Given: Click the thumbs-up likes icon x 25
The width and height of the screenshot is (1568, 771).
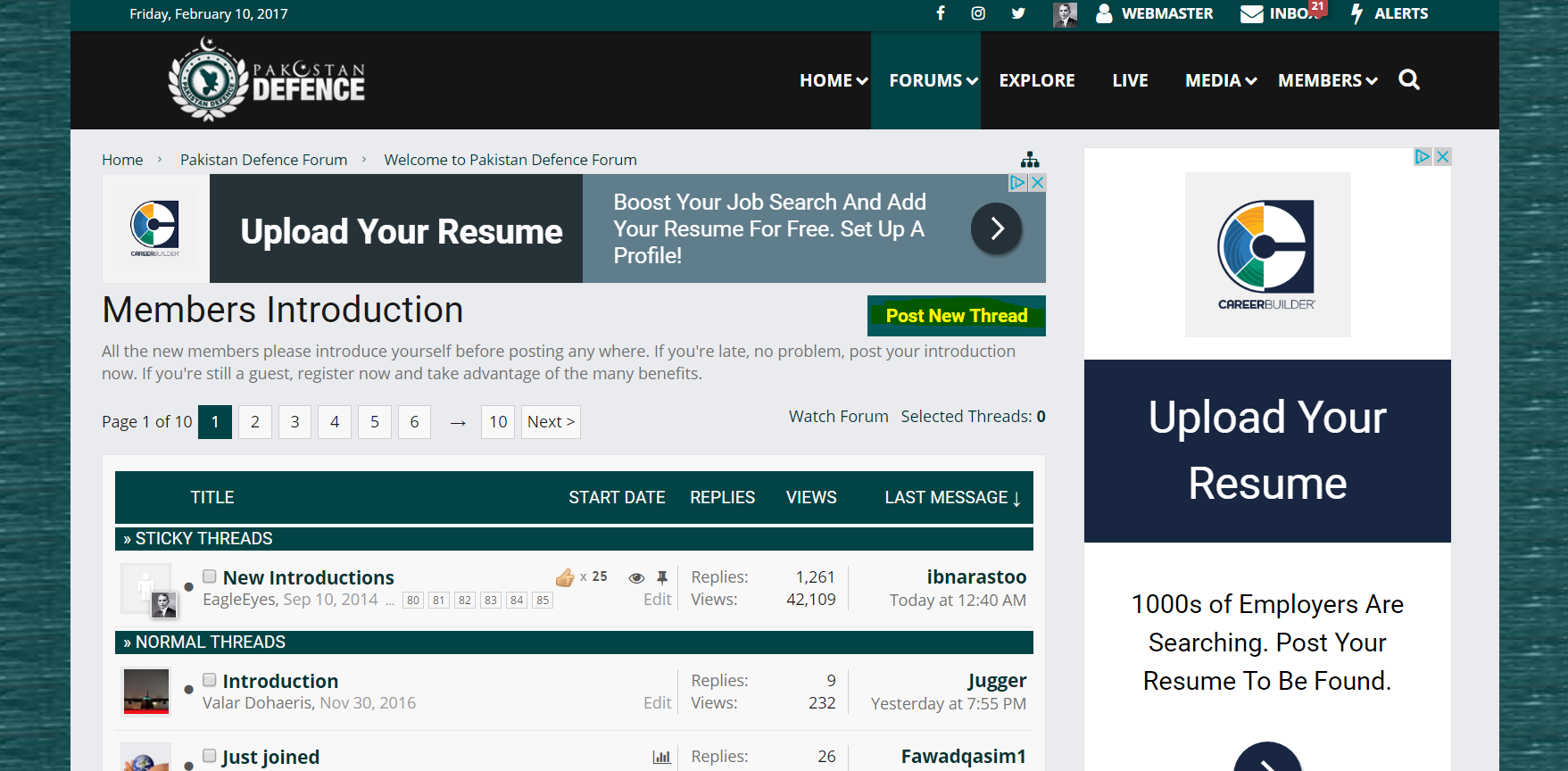Looking at the screenshot, I should tap(565, 577).
